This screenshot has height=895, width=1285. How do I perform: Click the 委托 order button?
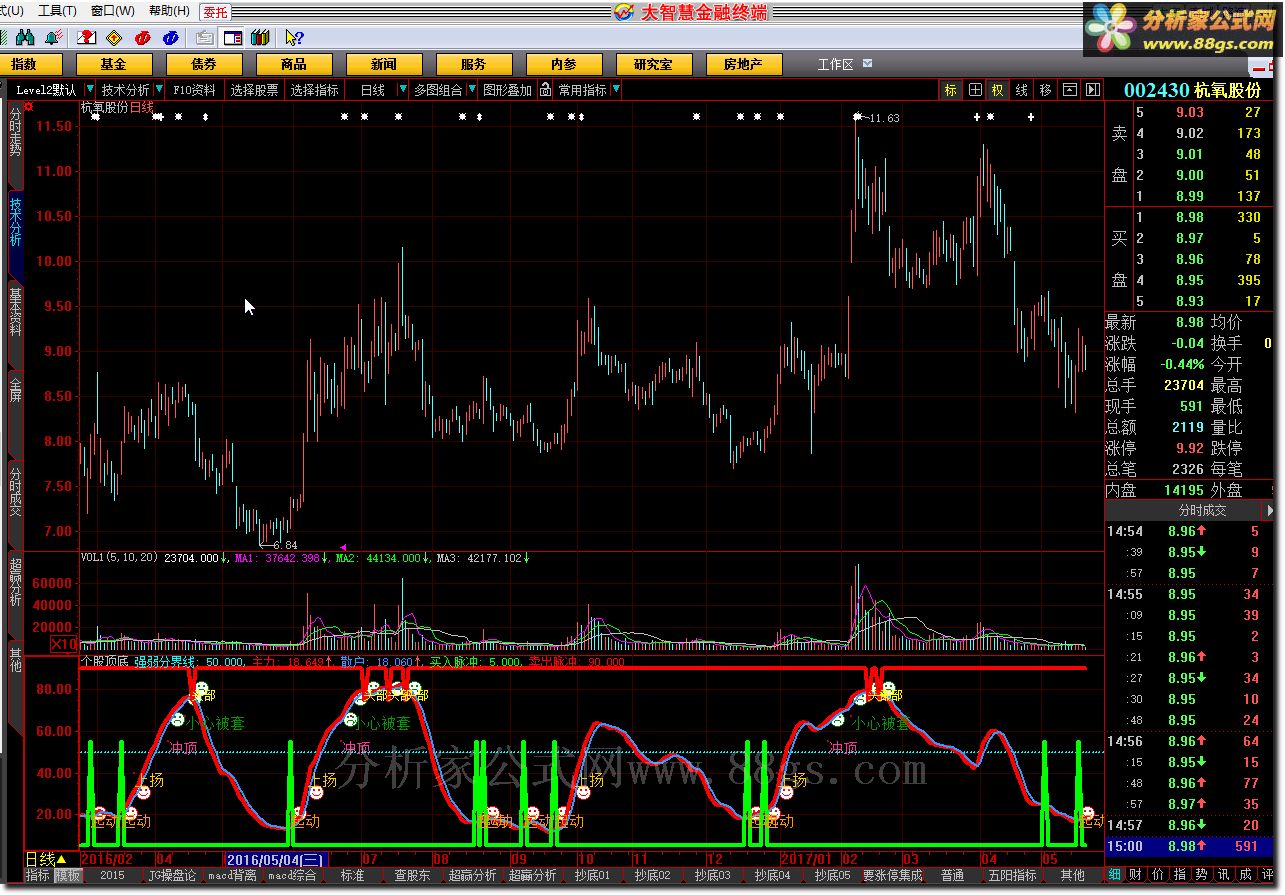pyautogui.click(x=215, y=12)
